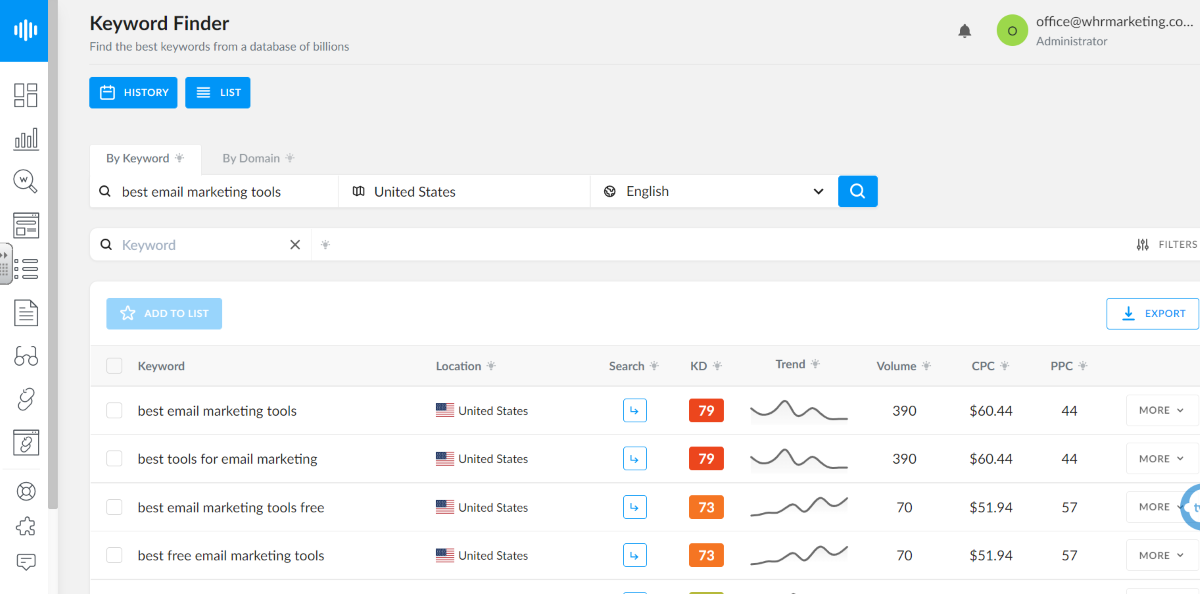Screen dimensions: 1200x594
Task: Click the KD 79 badge in first row
Action: point(706,410)
